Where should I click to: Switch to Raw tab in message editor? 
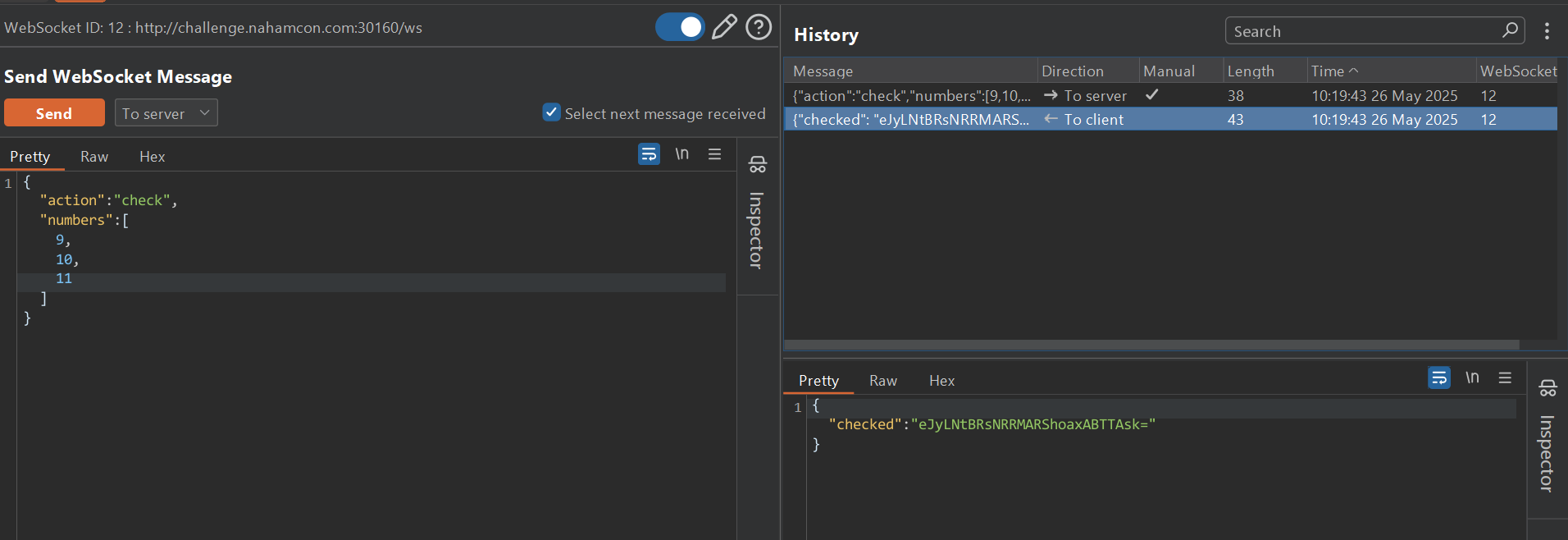pos(94,157)
